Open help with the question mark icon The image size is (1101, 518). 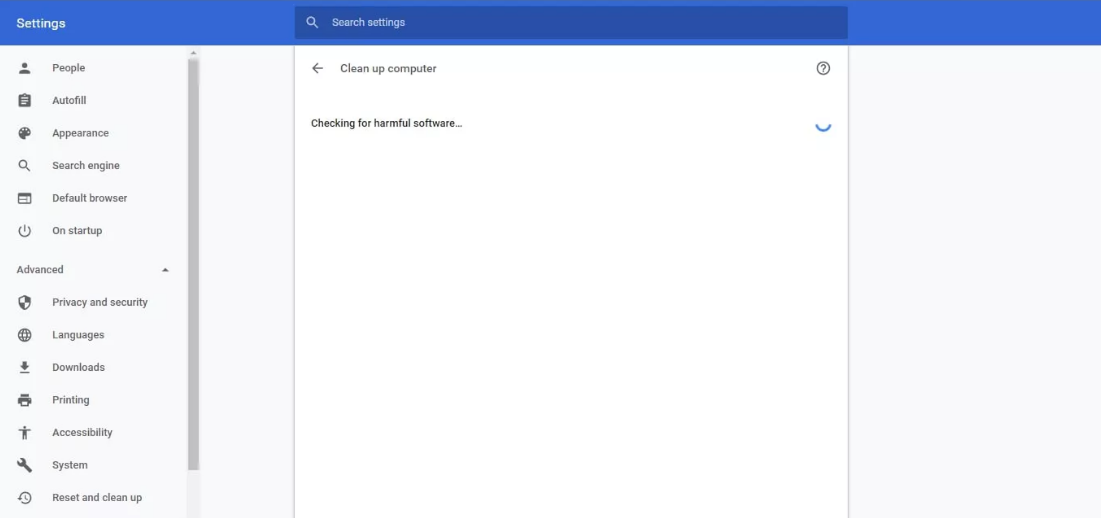pos(824,68)
